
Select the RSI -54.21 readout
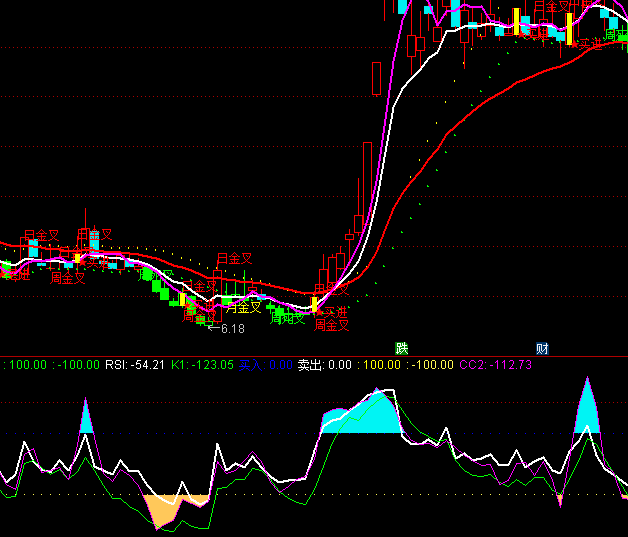coord(135,365)
